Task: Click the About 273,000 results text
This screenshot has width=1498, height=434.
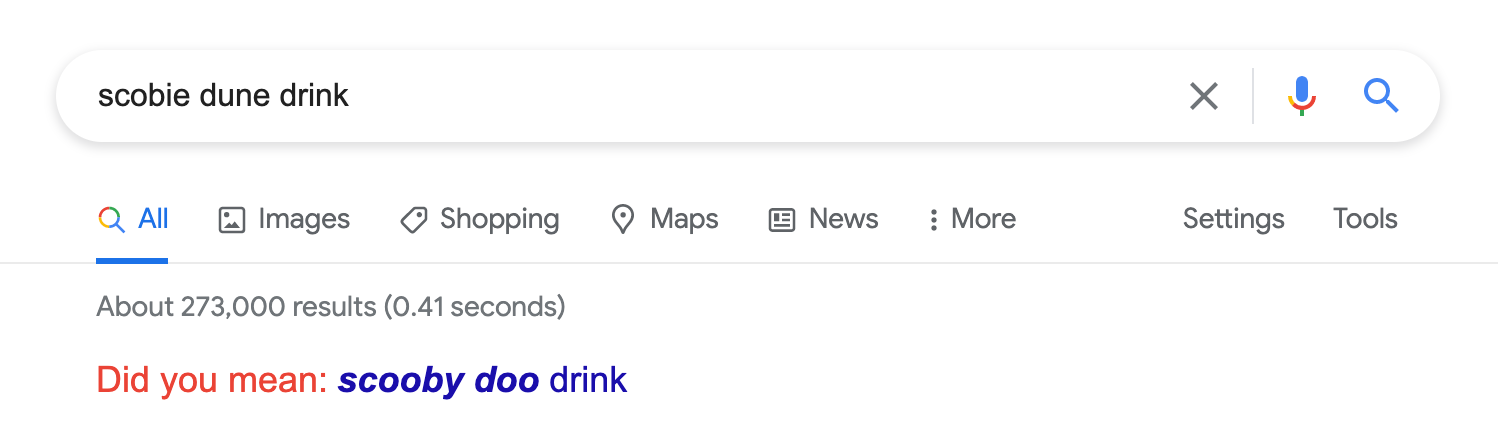Action: pos(331,306)
